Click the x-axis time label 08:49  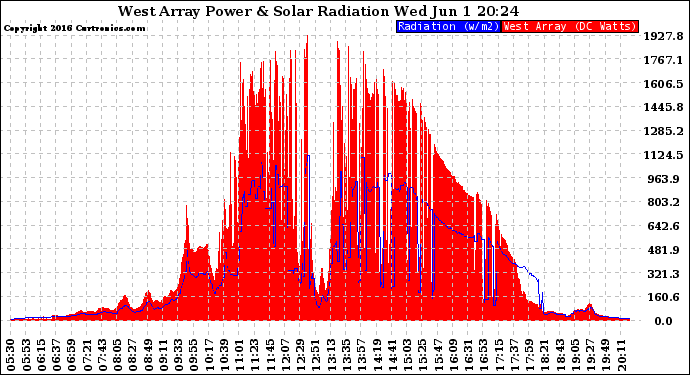[x=148, y=355]
